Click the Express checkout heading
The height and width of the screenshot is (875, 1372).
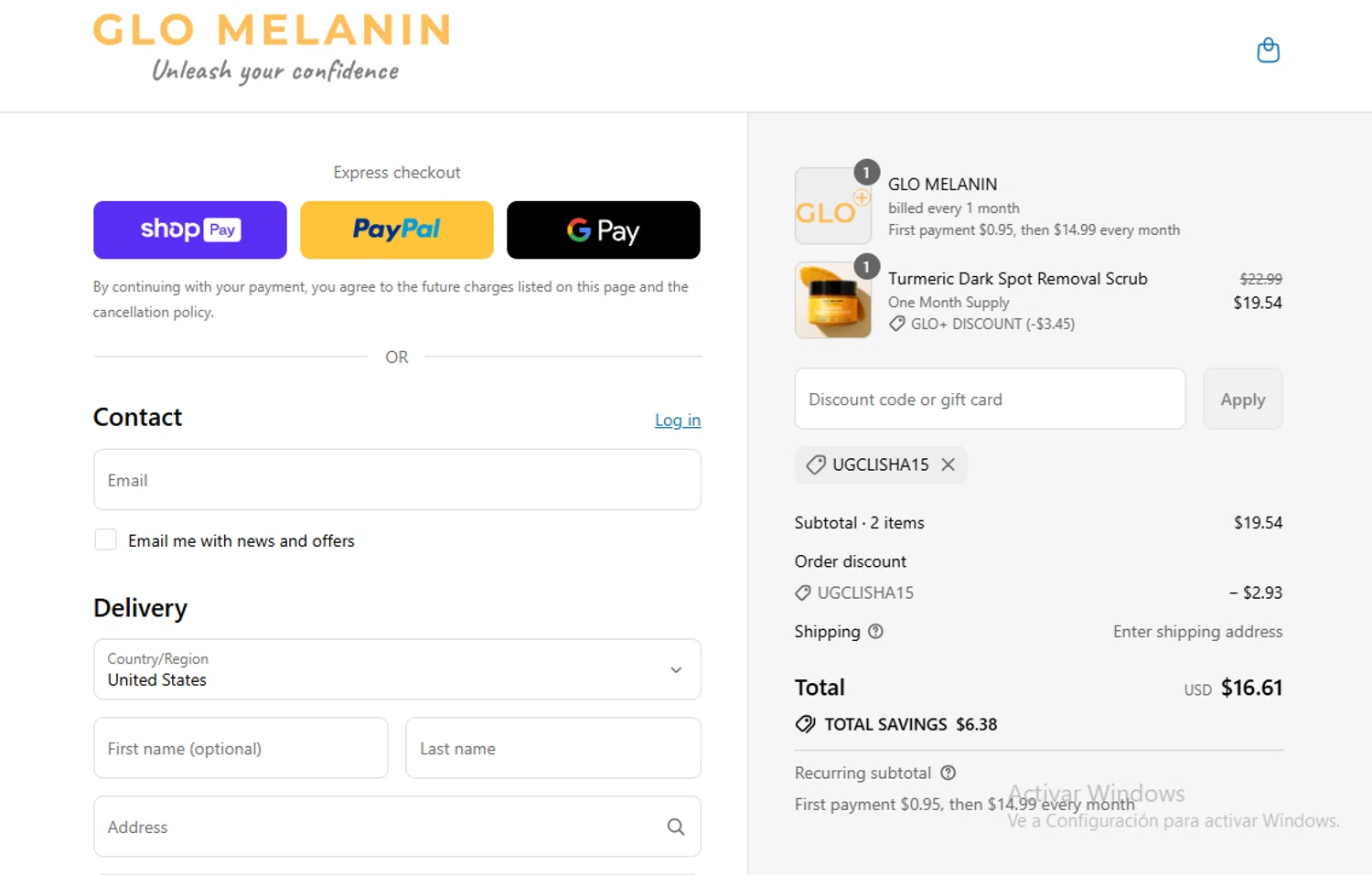(397, 173)
